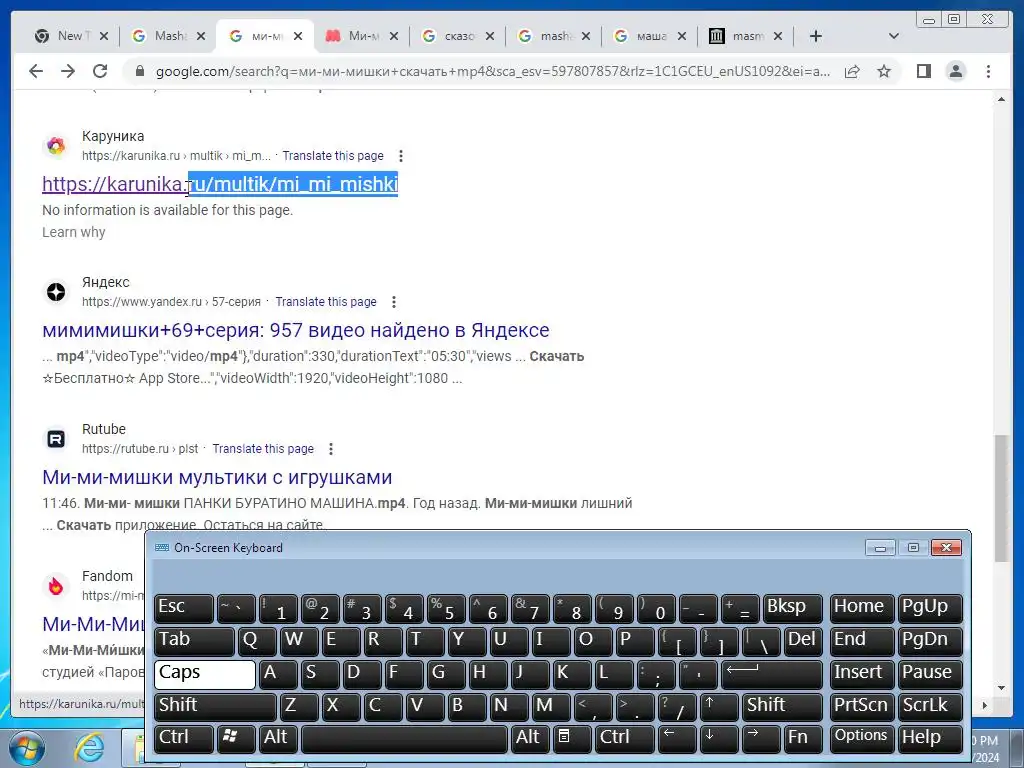Click the Bksp key on On-Screen Keyboard
The width and height of the screenshot is (1024, 768).
point(793,609)
